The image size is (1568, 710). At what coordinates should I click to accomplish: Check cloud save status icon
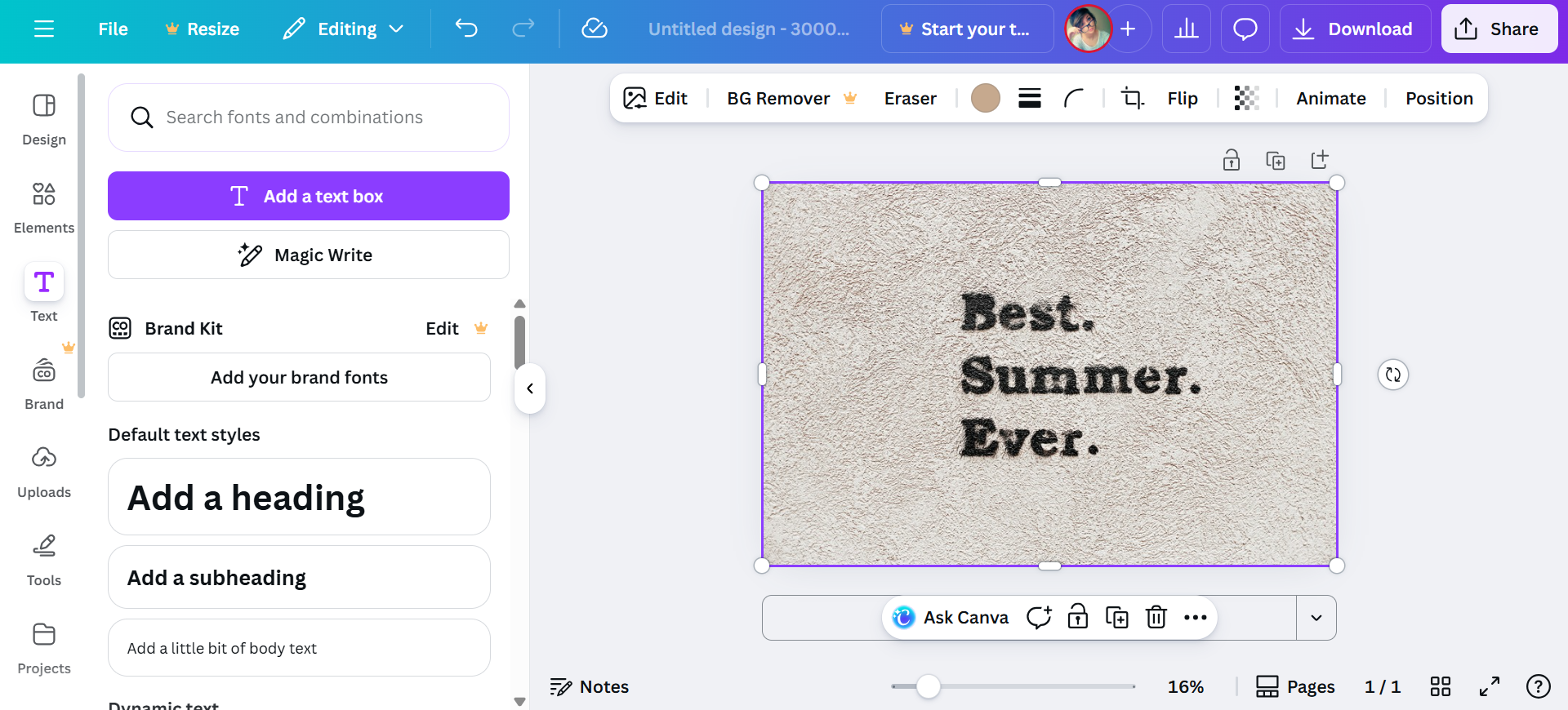595,29
